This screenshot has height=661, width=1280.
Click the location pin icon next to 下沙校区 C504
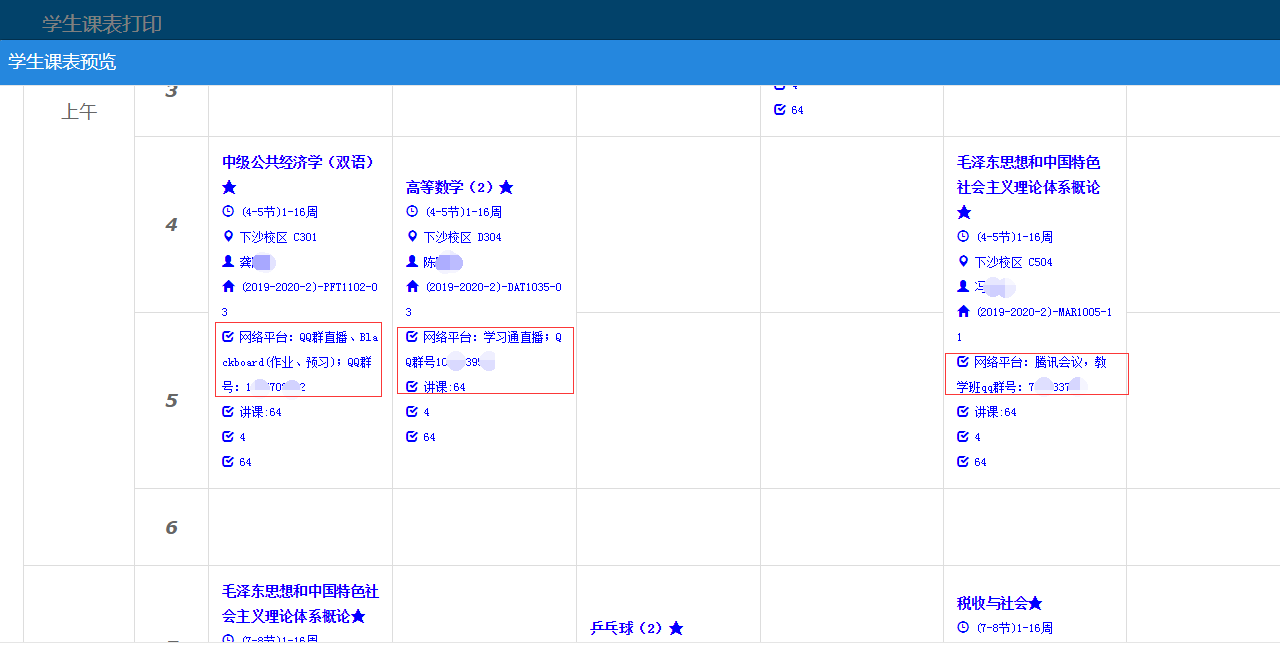[x=963, y=262]
